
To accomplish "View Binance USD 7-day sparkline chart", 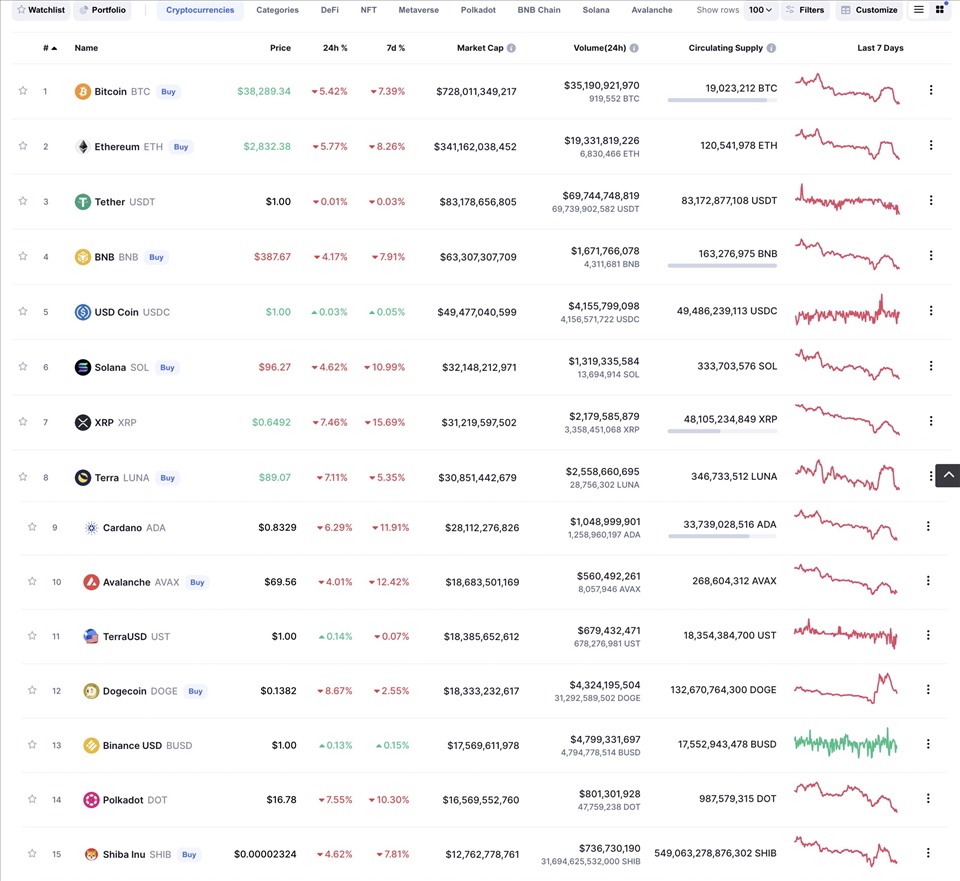I will tap(846, 743).
